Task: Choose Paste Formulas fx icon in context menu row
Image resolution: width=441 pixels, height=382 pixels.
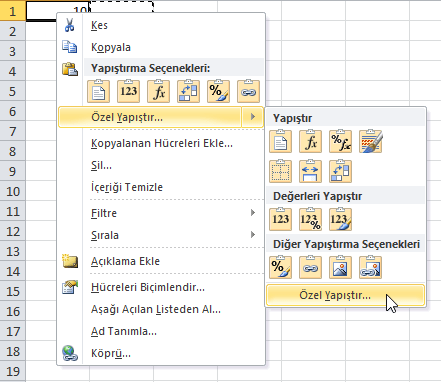Action: [158, 91]
